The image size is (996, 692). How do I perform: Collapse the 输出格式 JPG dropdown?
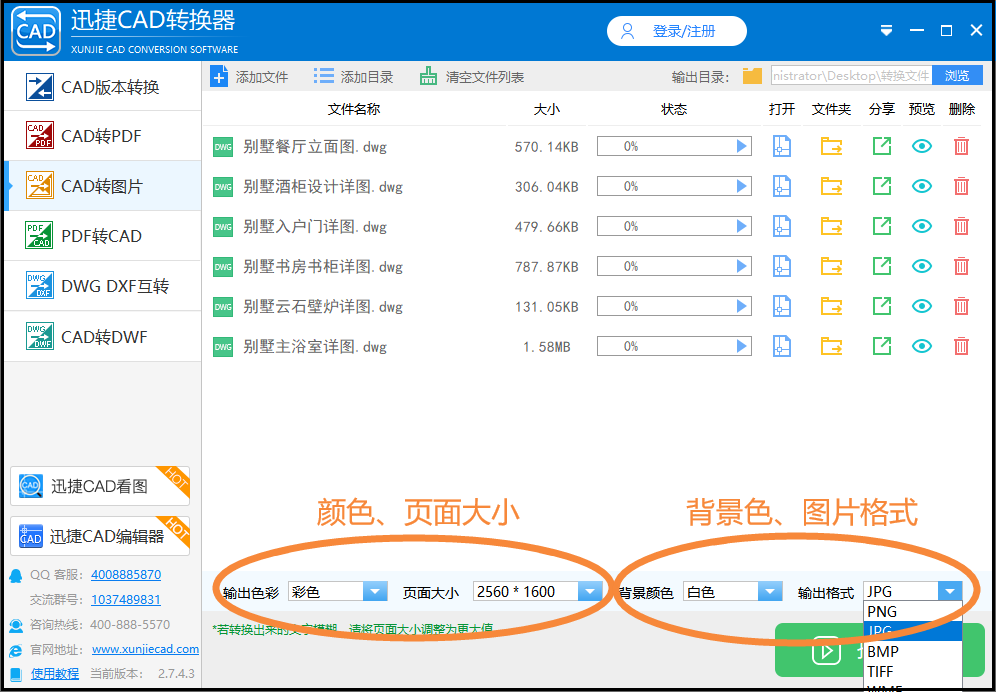pos(950,592)
